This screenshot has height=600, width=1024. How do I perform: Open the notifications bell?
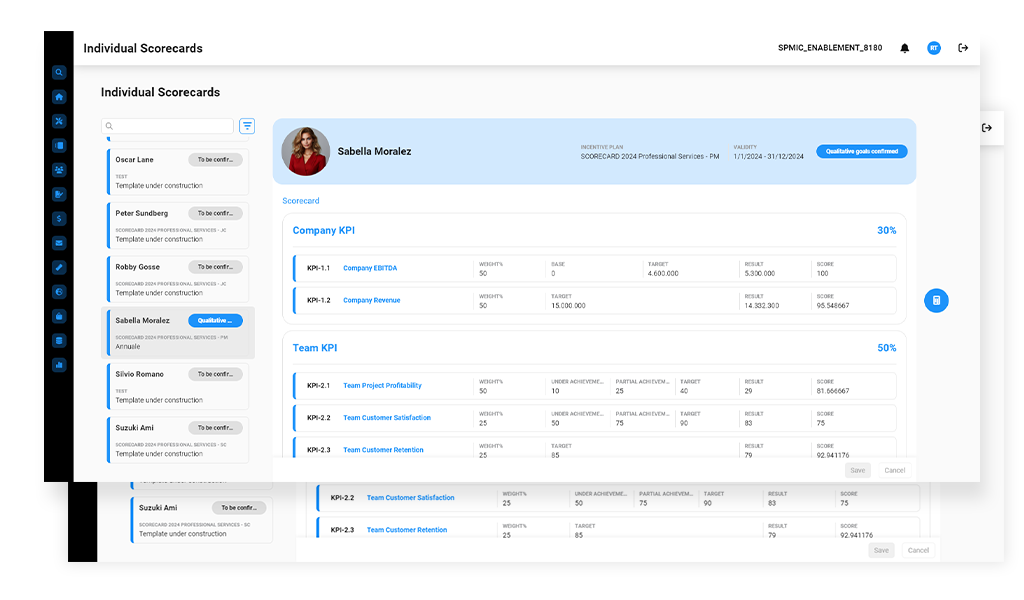point(905,48)
